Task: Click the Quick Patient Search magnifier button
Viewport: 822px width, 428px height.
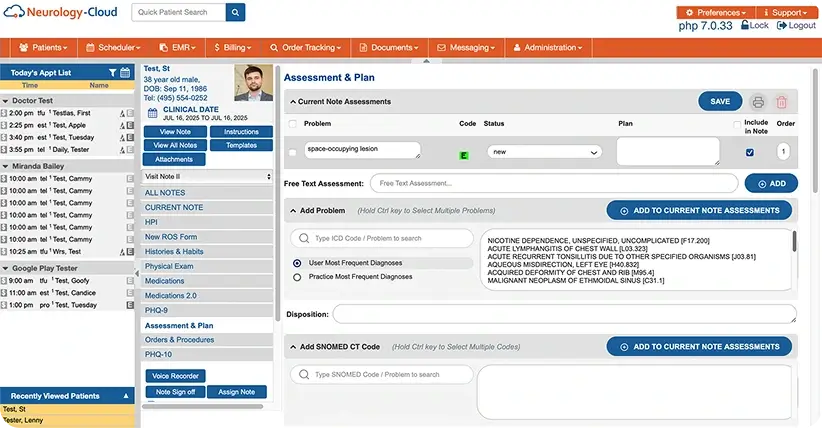Action: point(235,12)
